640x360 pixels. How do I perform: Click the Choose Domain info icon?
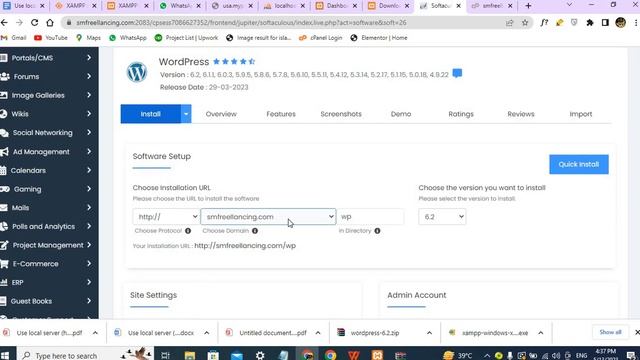tap(255, 231)
